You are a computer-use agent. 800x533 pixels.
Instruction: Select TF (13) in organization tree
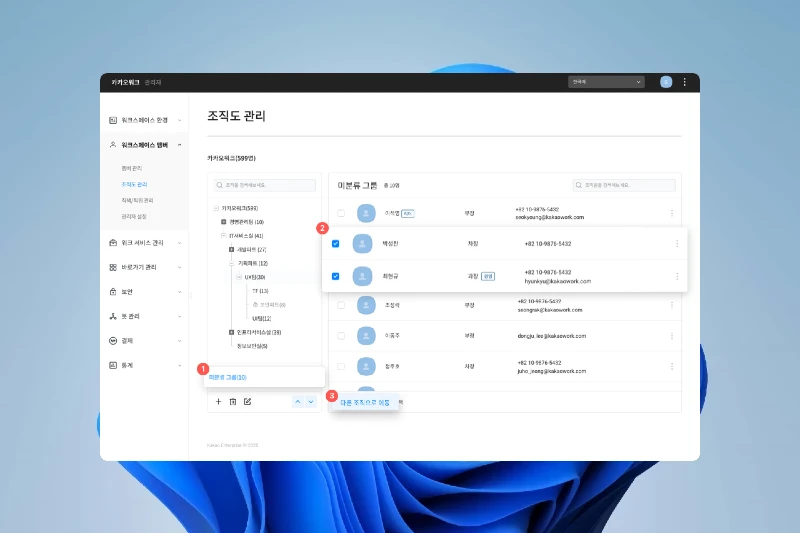click(260, 291)
